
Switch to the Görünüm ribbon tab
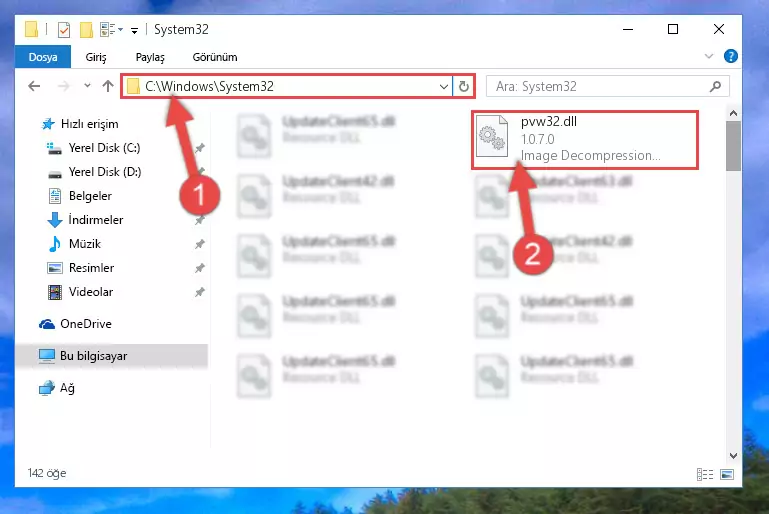(x=215, y=57)
